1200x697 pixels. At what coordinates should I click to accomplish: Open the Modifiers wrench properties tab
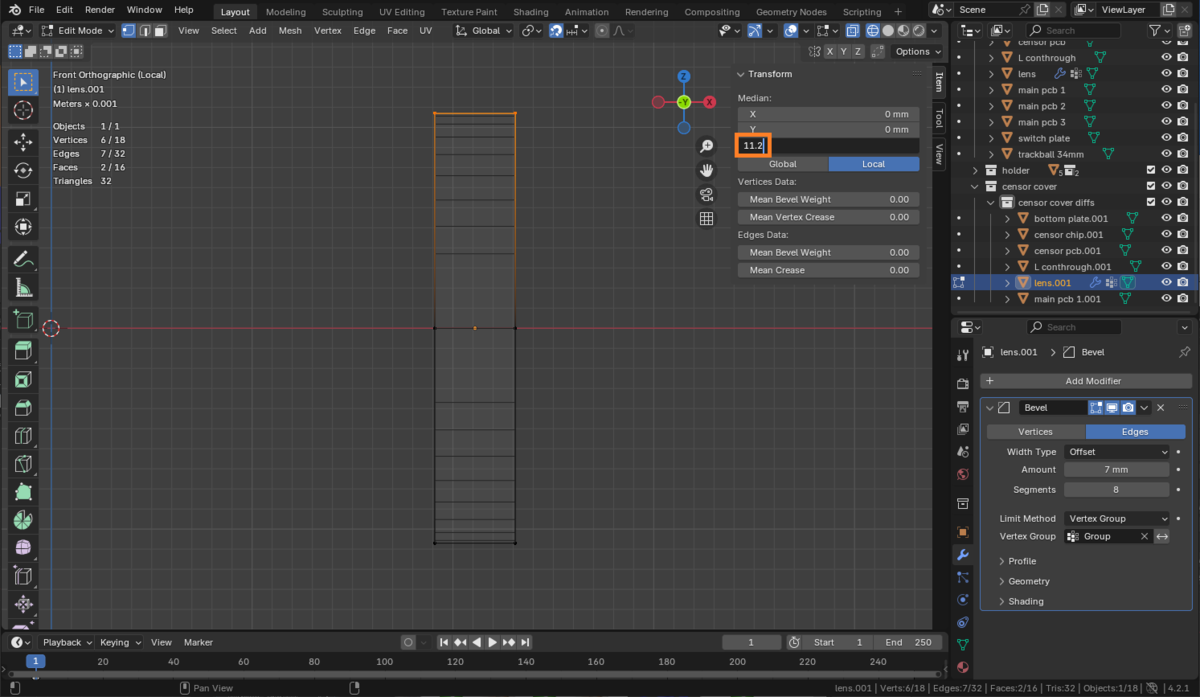click(x=962, y=555)
